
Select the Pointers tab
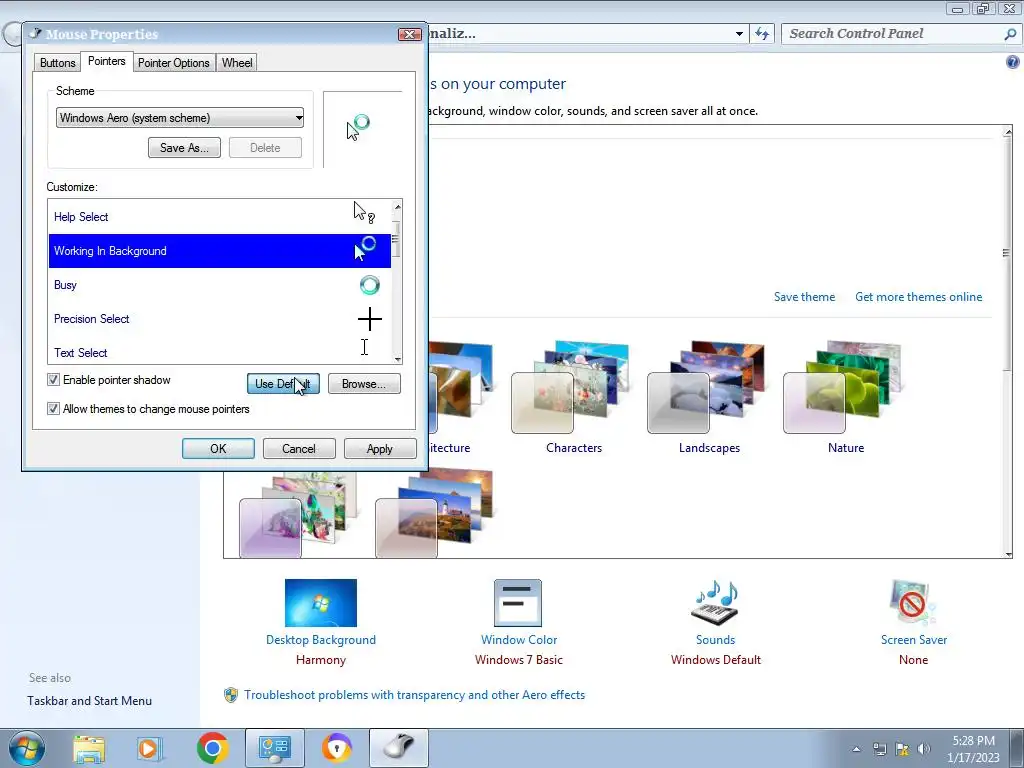tap(106, 61)
